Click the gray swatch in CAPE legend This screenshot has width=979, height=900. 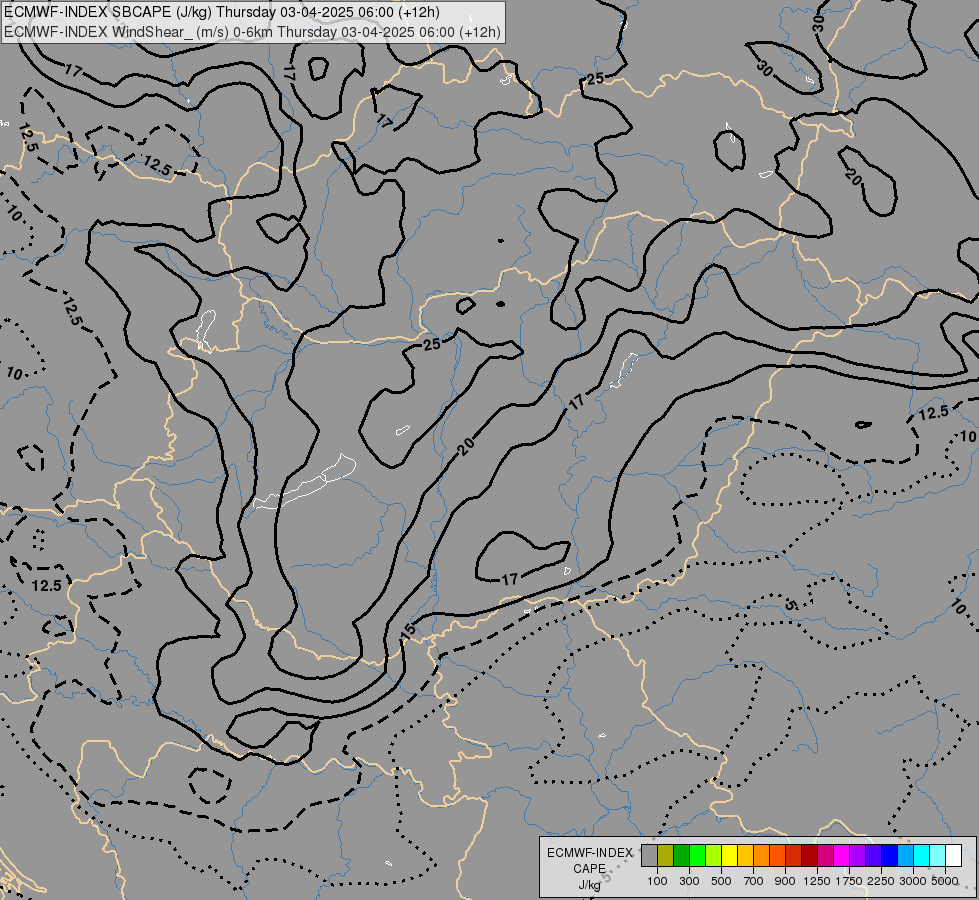[649, 855]
